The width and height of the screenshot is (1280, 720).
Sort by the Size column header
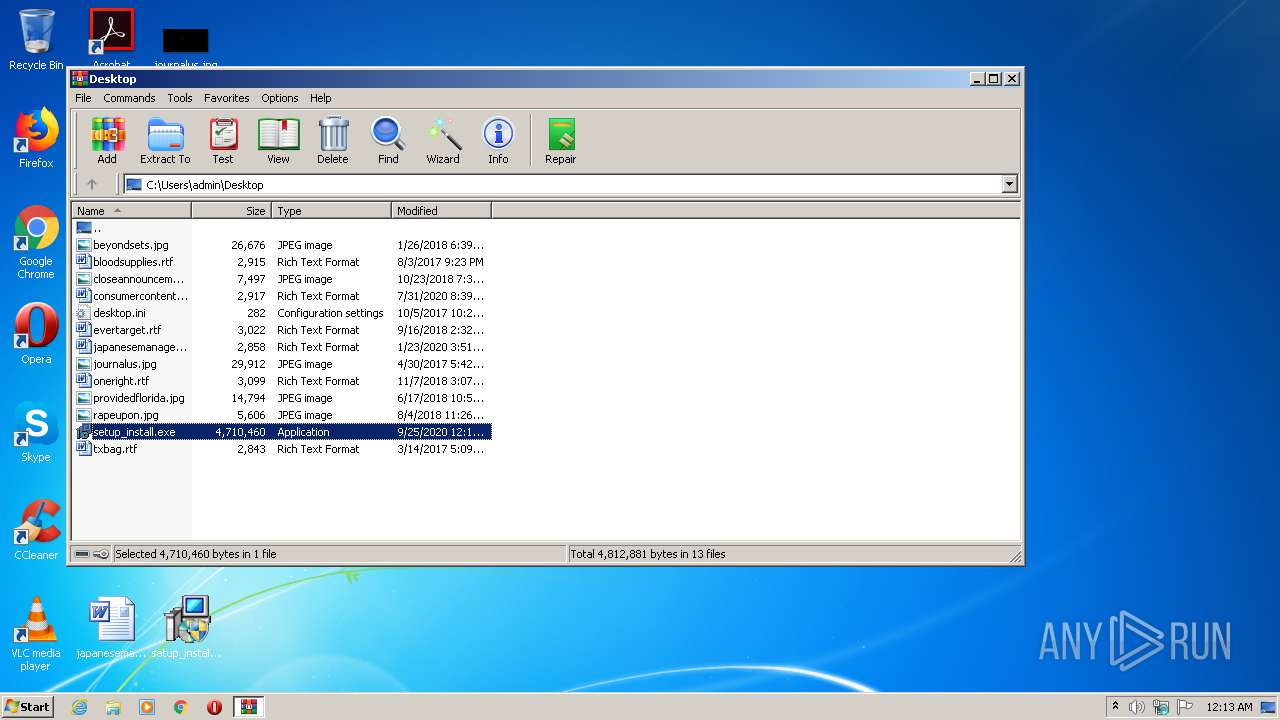[231, 211]
